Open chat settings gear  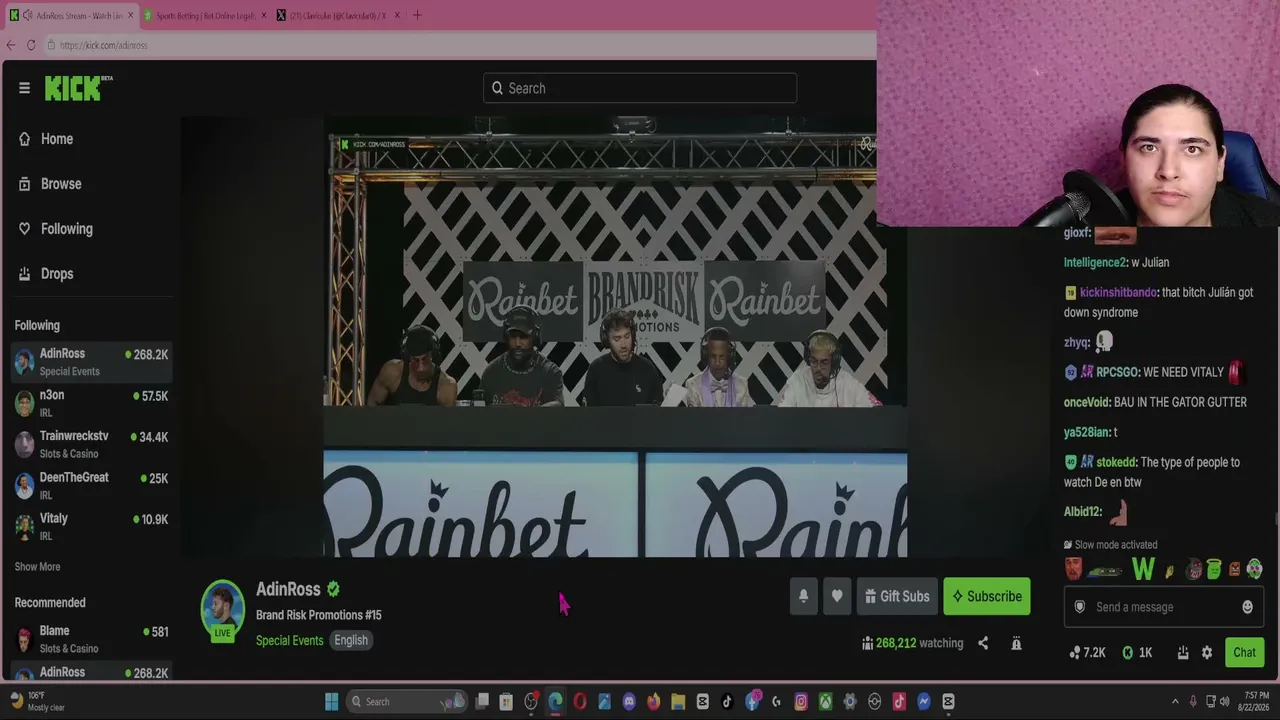(1207, 652)
